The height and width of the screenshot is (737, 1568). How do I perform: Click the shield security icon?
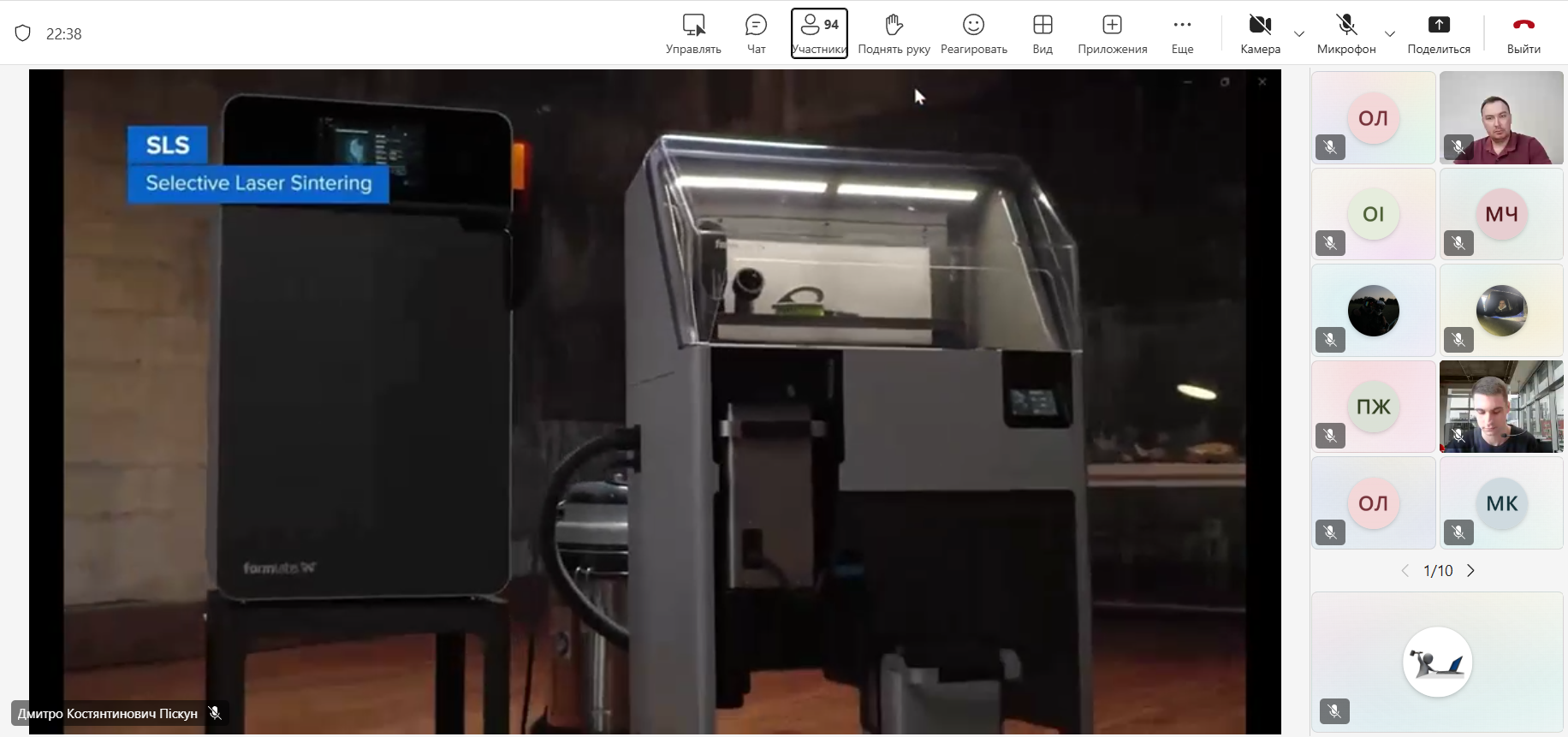tap(23, 33)
